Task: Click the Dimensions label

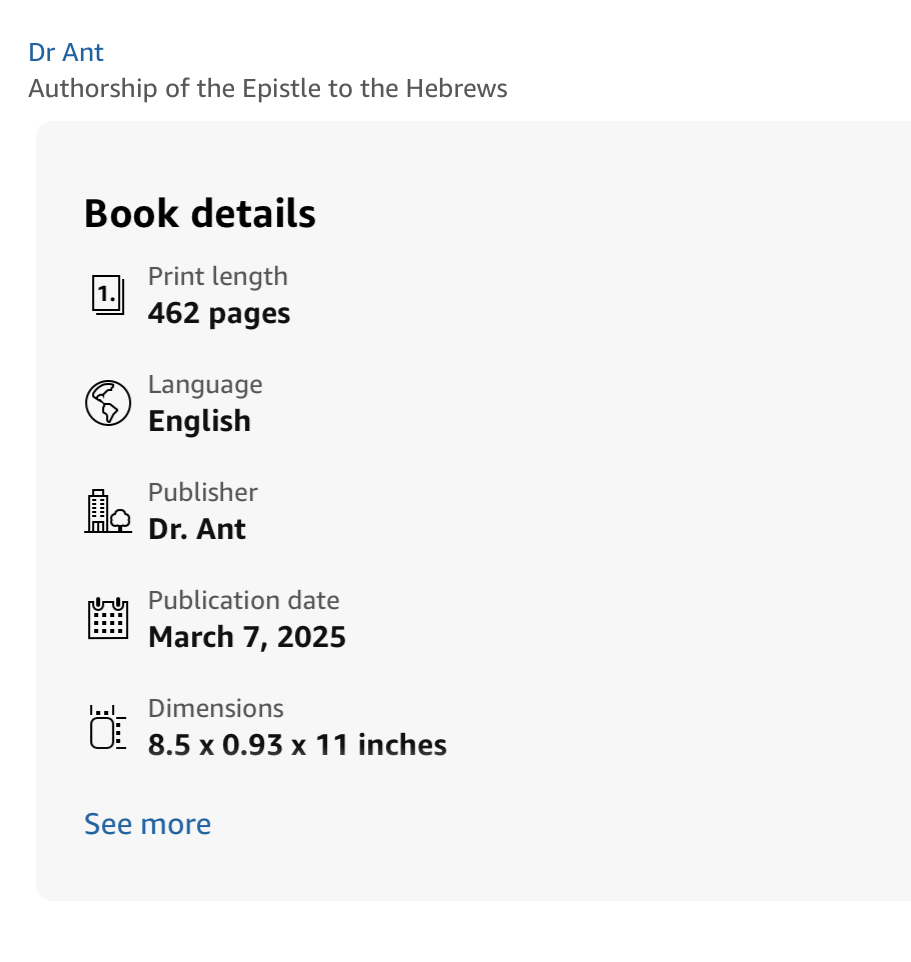Action: coord(216,709)
